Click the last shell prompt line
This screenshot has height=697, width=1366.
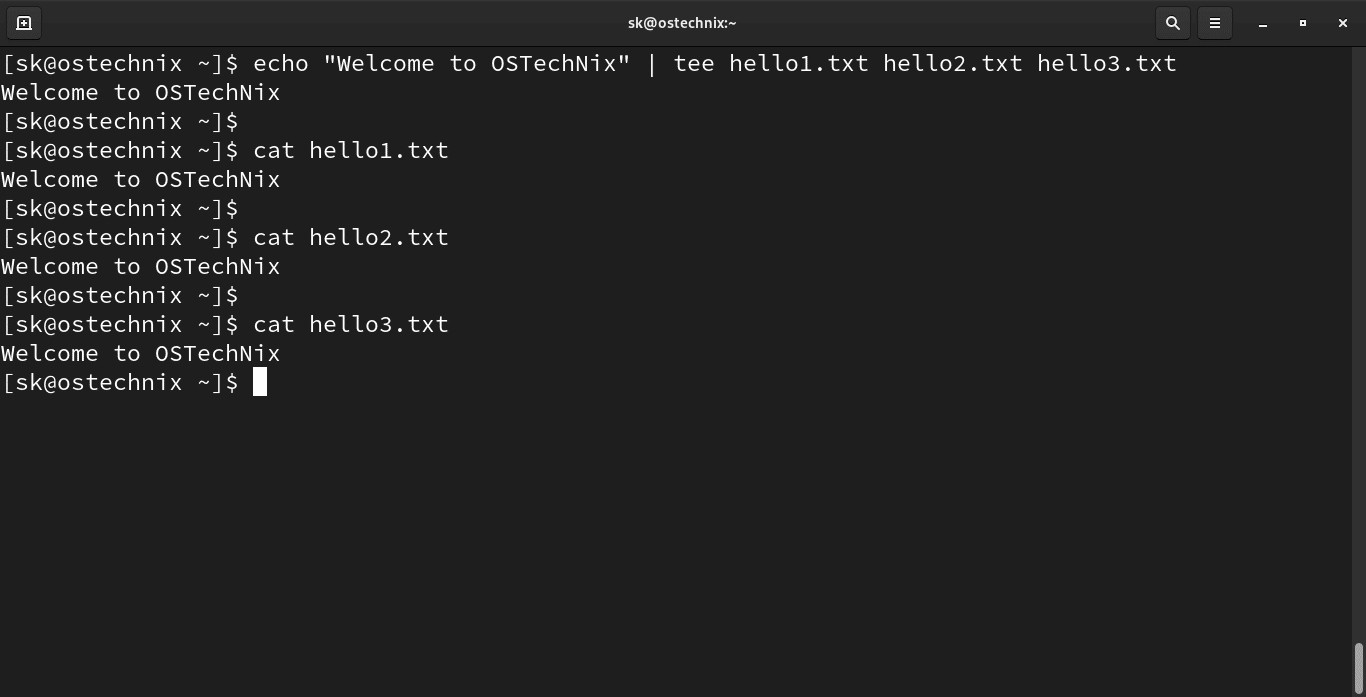coord(120,382)
